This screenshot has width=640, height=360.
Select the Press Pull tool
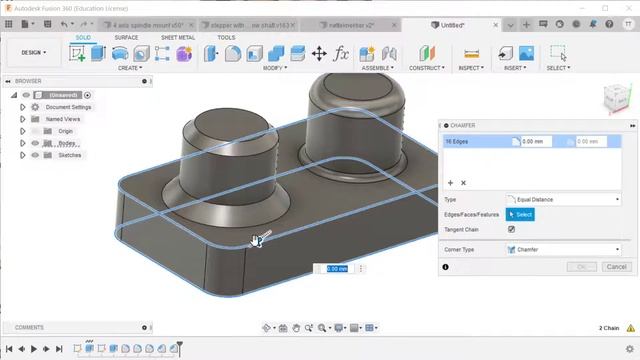pos(211,53)
